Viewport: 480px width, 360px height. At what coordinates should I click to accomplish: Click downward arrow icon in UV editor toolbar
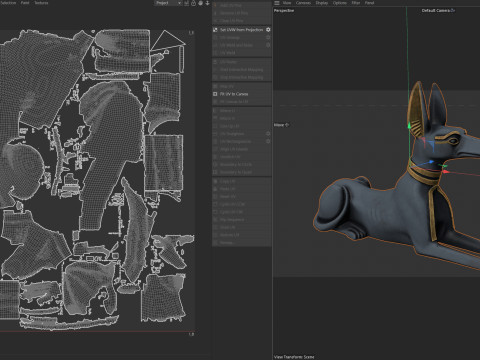[x=207, y=3]
